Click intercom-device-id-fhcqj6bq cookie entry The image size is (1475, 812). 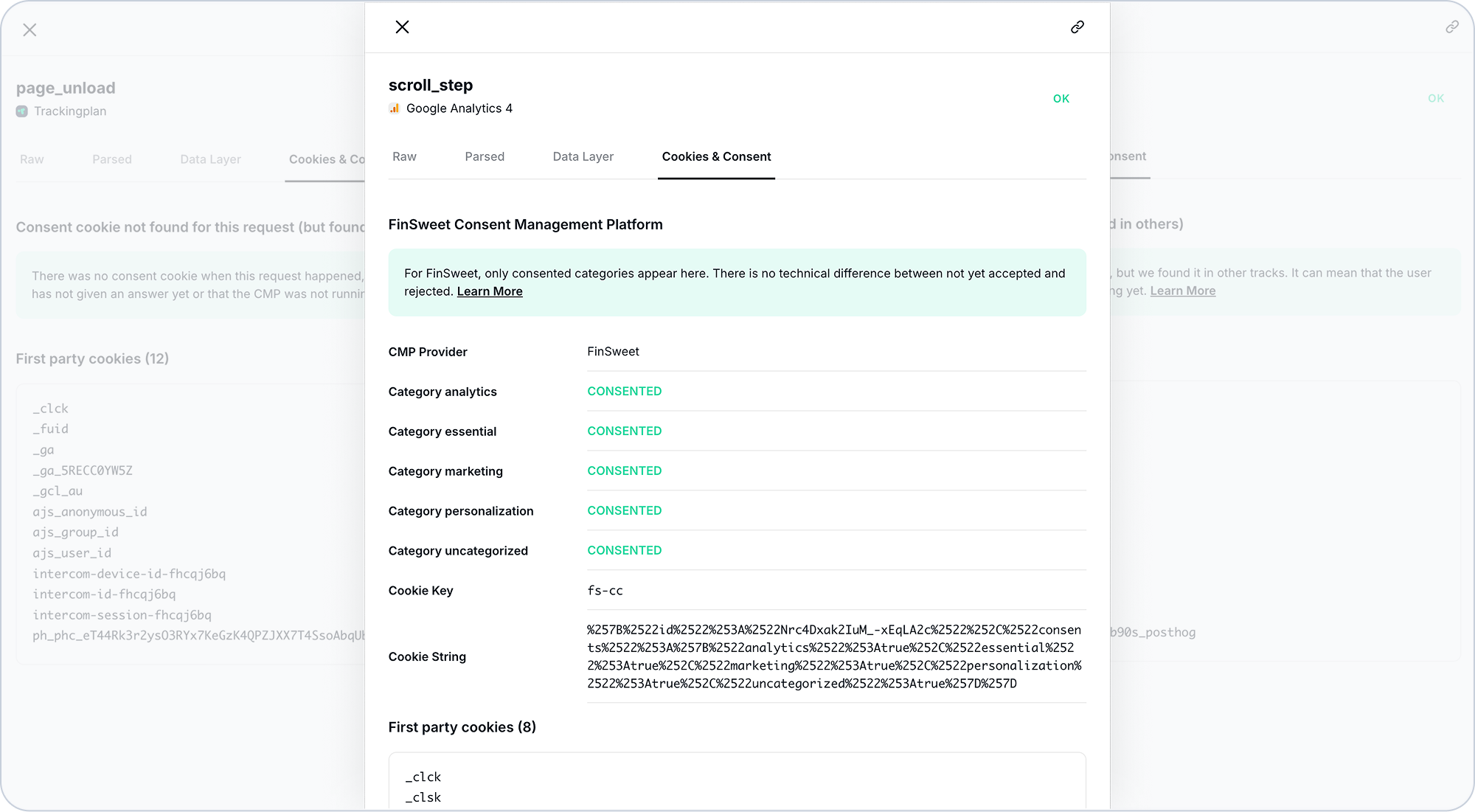(129, 574)
